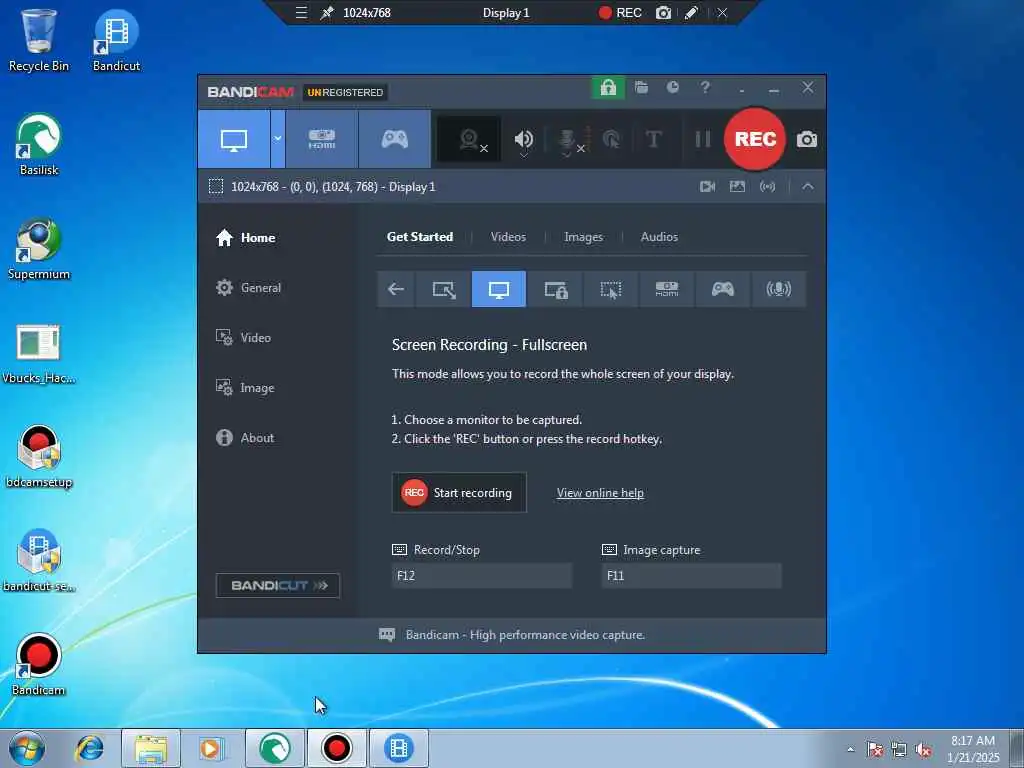Select Screen Recording mode in main toolbar
This screenshot has width=1024, height=768.
click(x=234, y=139)
